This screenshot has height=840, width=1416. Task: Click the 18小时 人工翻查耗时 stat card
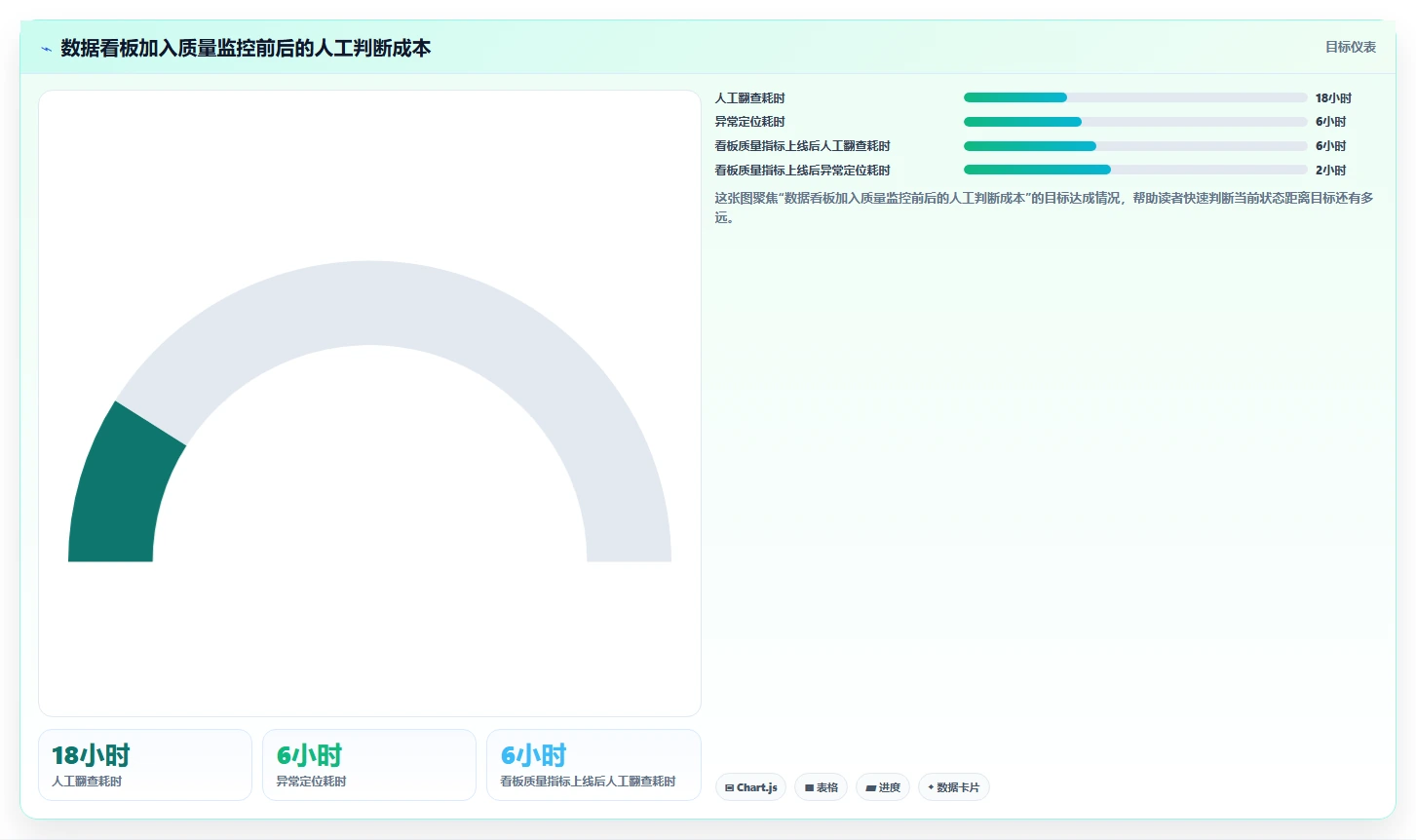145,765
